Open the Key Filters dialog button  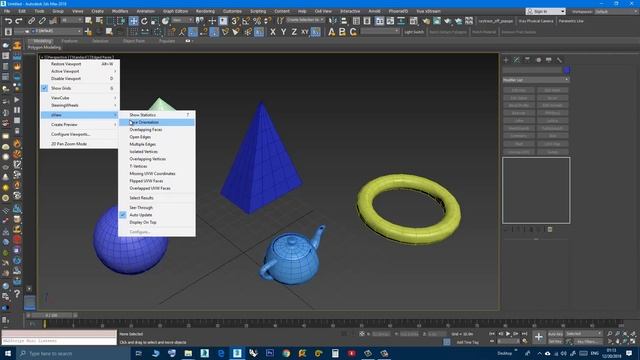(x=588, y=341)
